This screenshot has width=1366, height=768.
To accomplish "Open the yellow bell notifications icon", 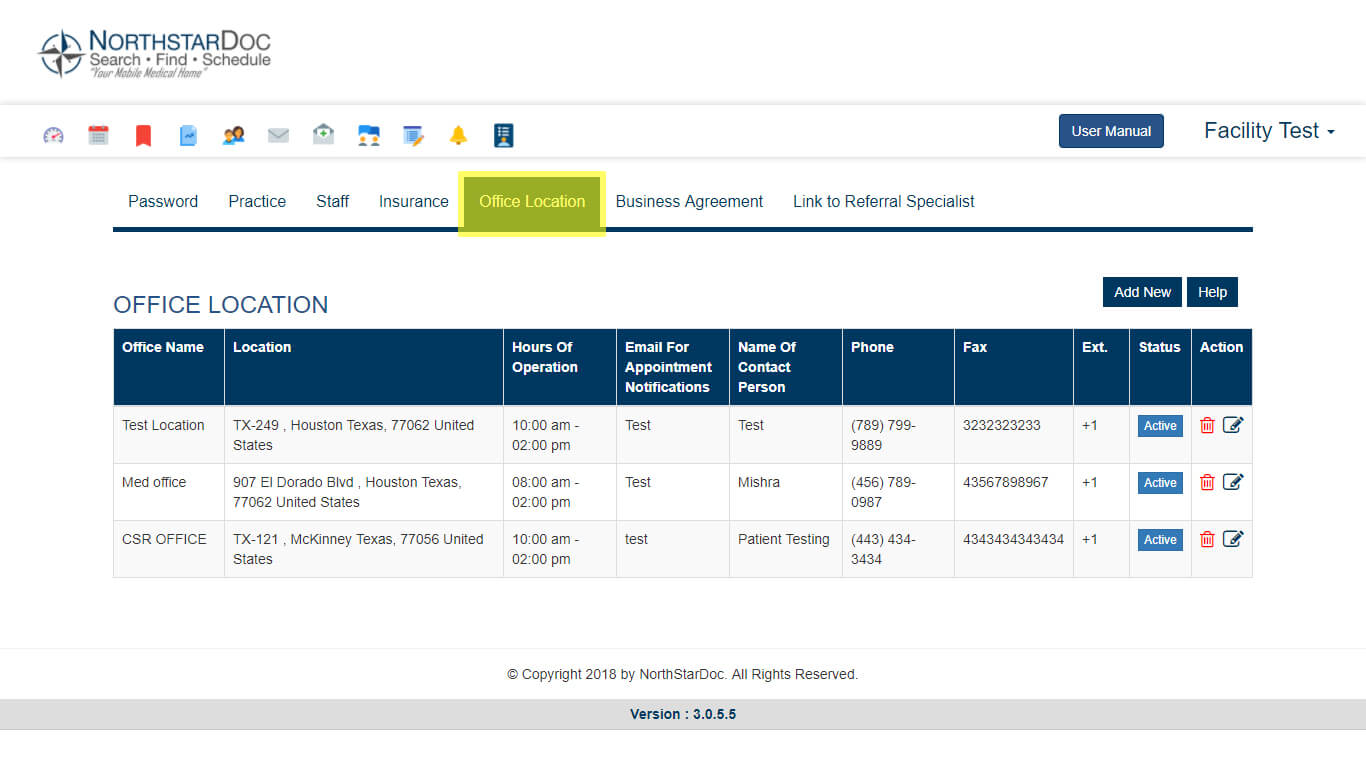I will pyautogui.click(x=458, y=135).
